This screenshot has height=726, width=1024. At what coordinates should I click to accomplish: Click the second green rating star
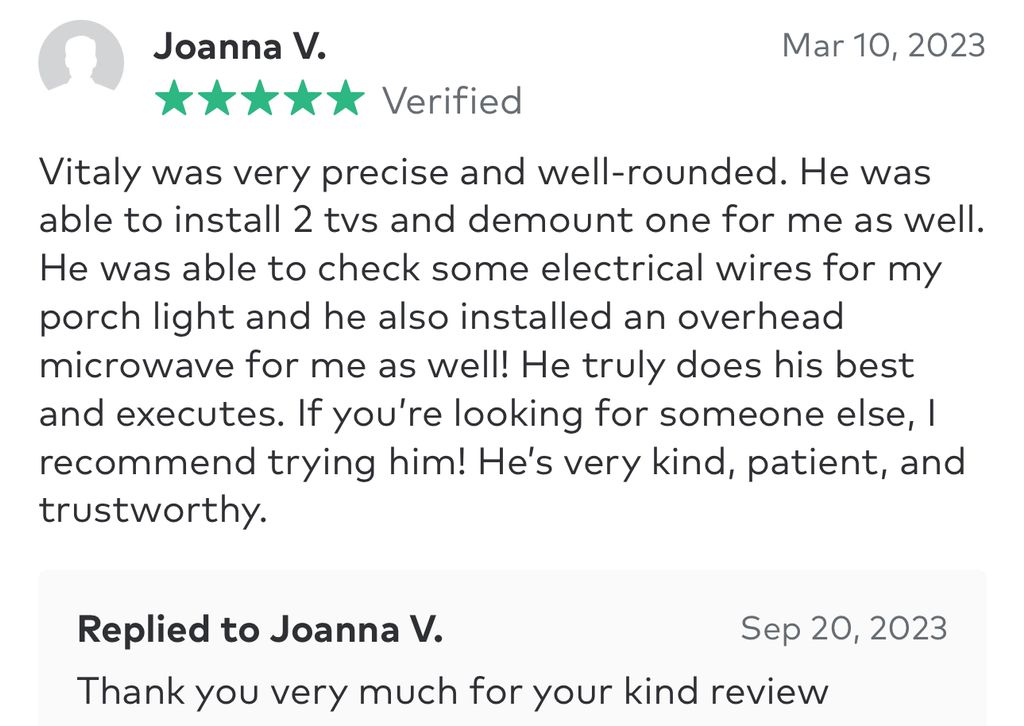pos(217,98)
